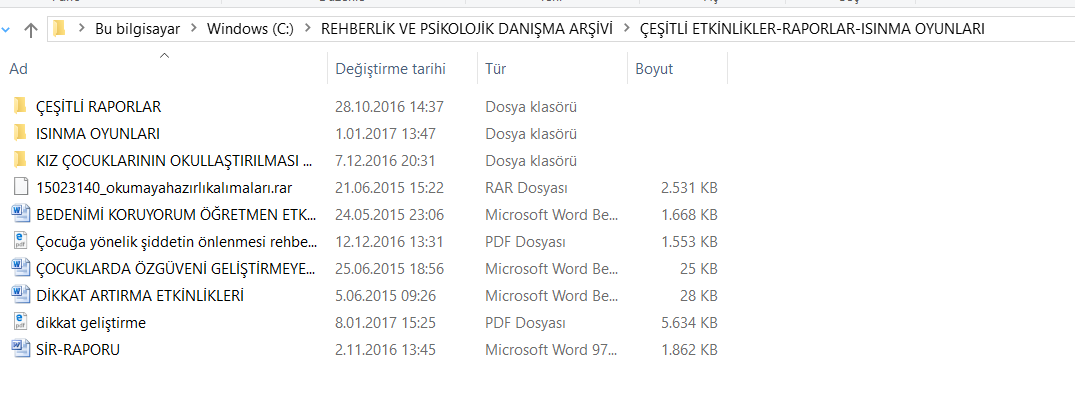Click the up arrow navigation button

[30, 29]
